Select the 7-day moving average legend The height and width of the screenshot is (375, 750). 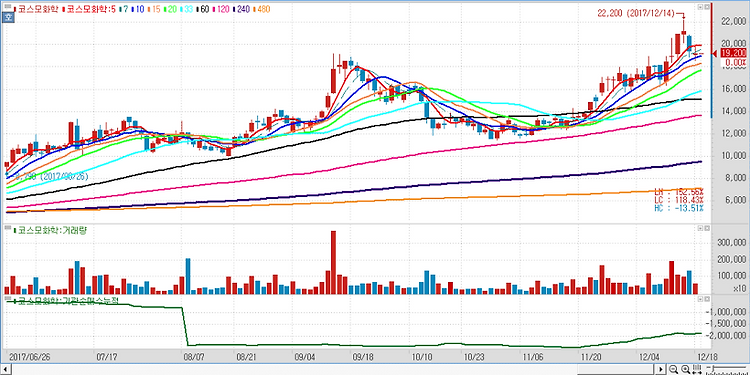[x=124, y=9]
